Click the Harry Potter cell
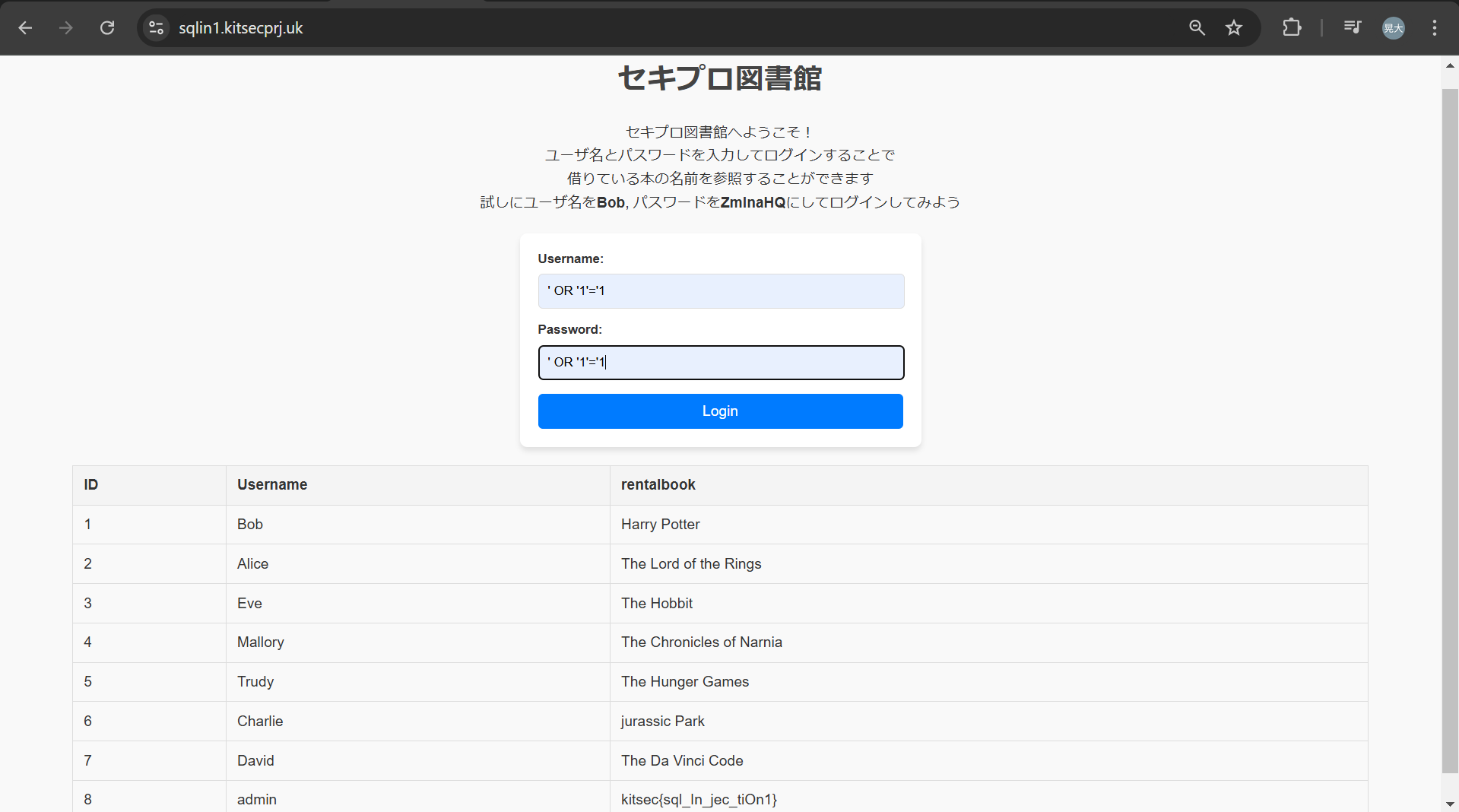The width and height of the screenshot is (1459, 812). click(988, 525)
